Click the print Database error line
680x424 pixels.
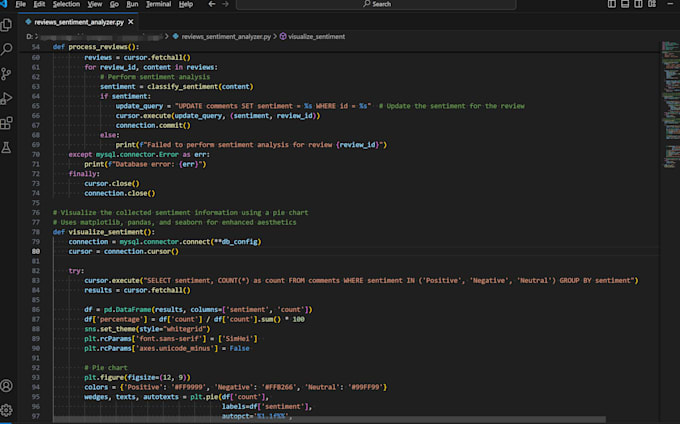(145, 164)
